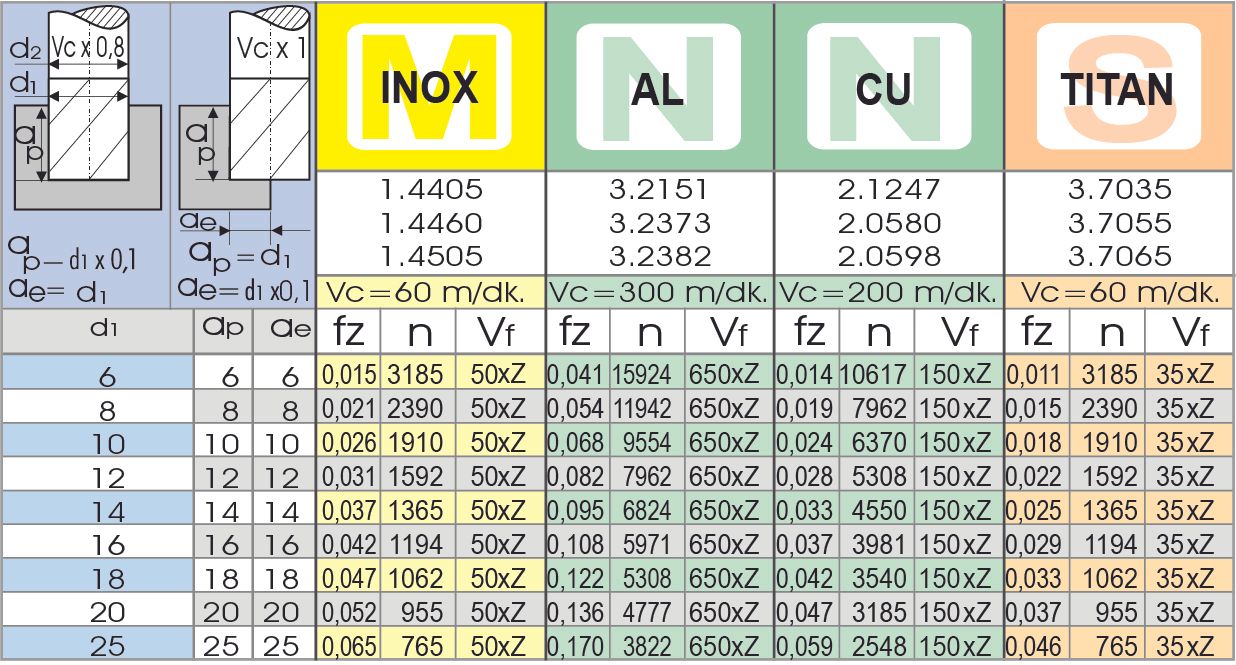This screenshot has width=1236, height=665.
Task: Click the ae column header
Action: coord(284,330)
